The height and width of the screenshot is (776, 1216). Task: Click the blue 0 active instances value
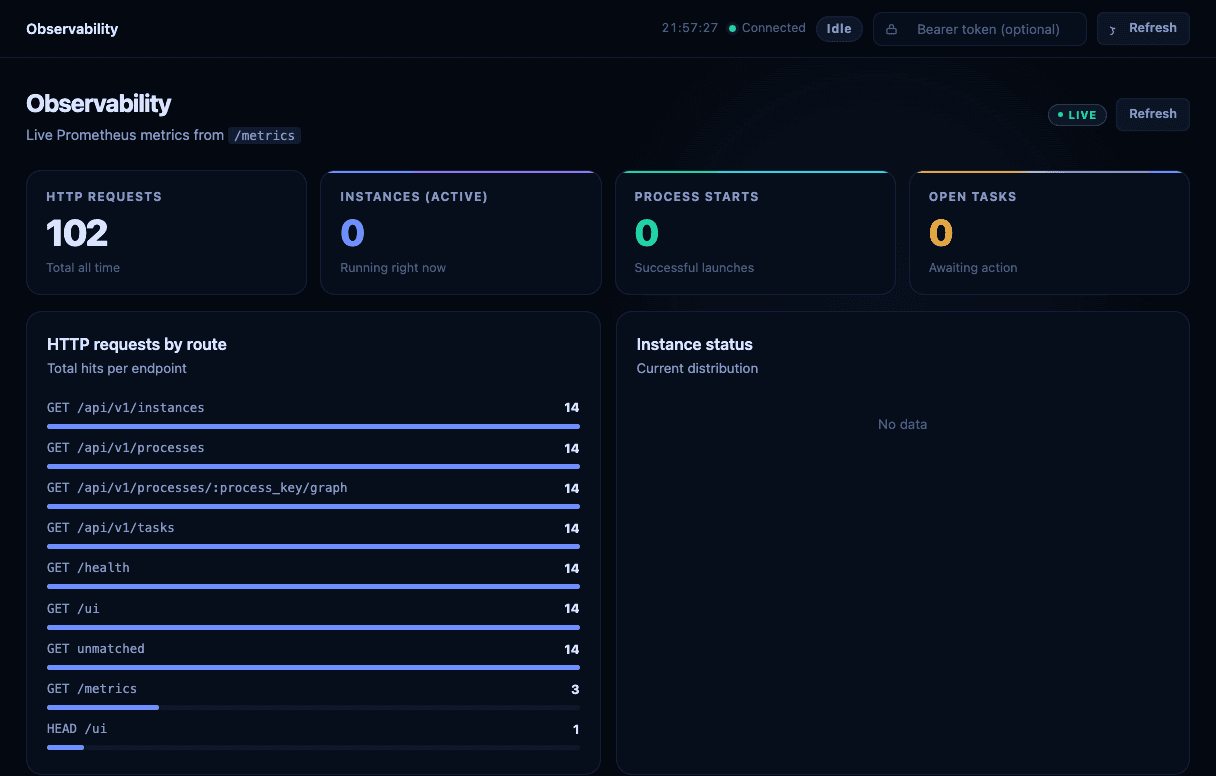point(352,233)
